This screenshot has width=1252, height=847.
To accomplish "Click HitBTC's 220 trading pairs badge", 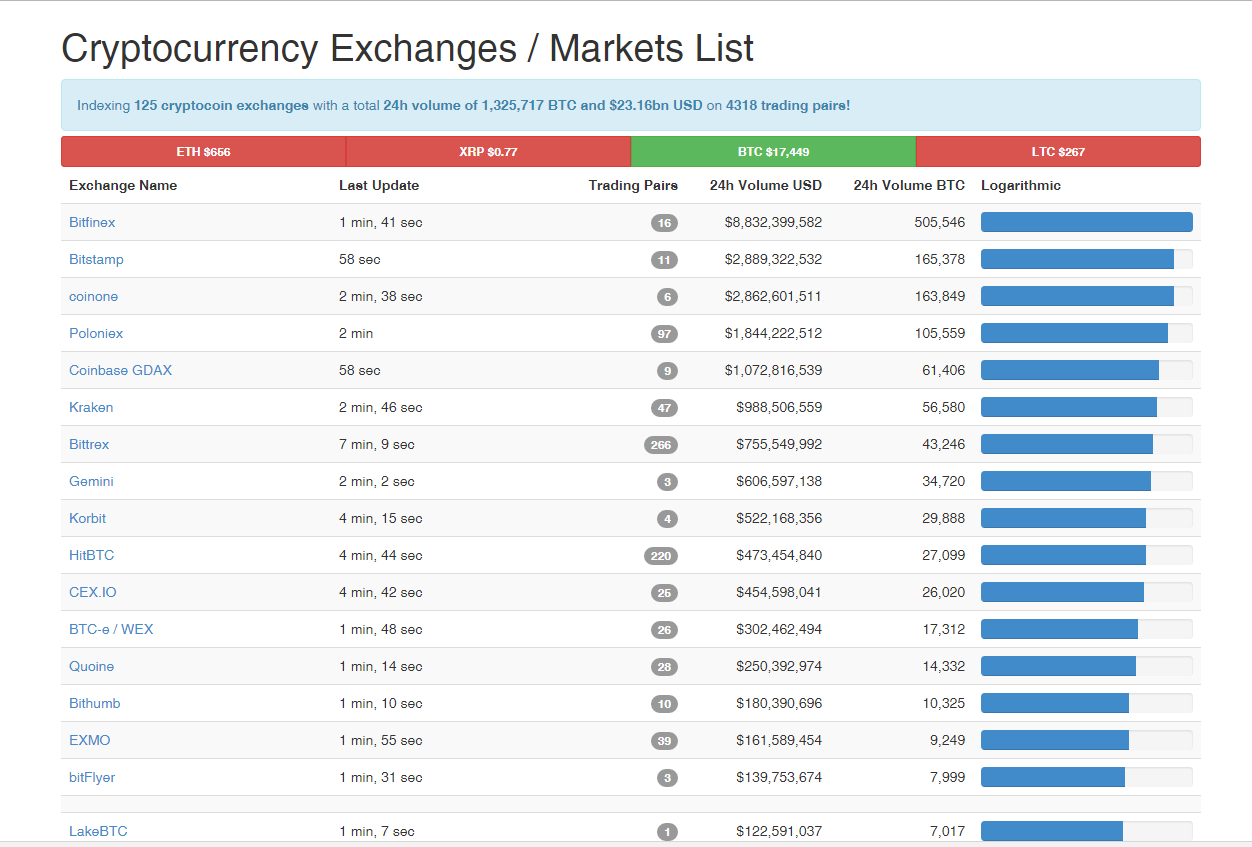I will tap(661, 556).
